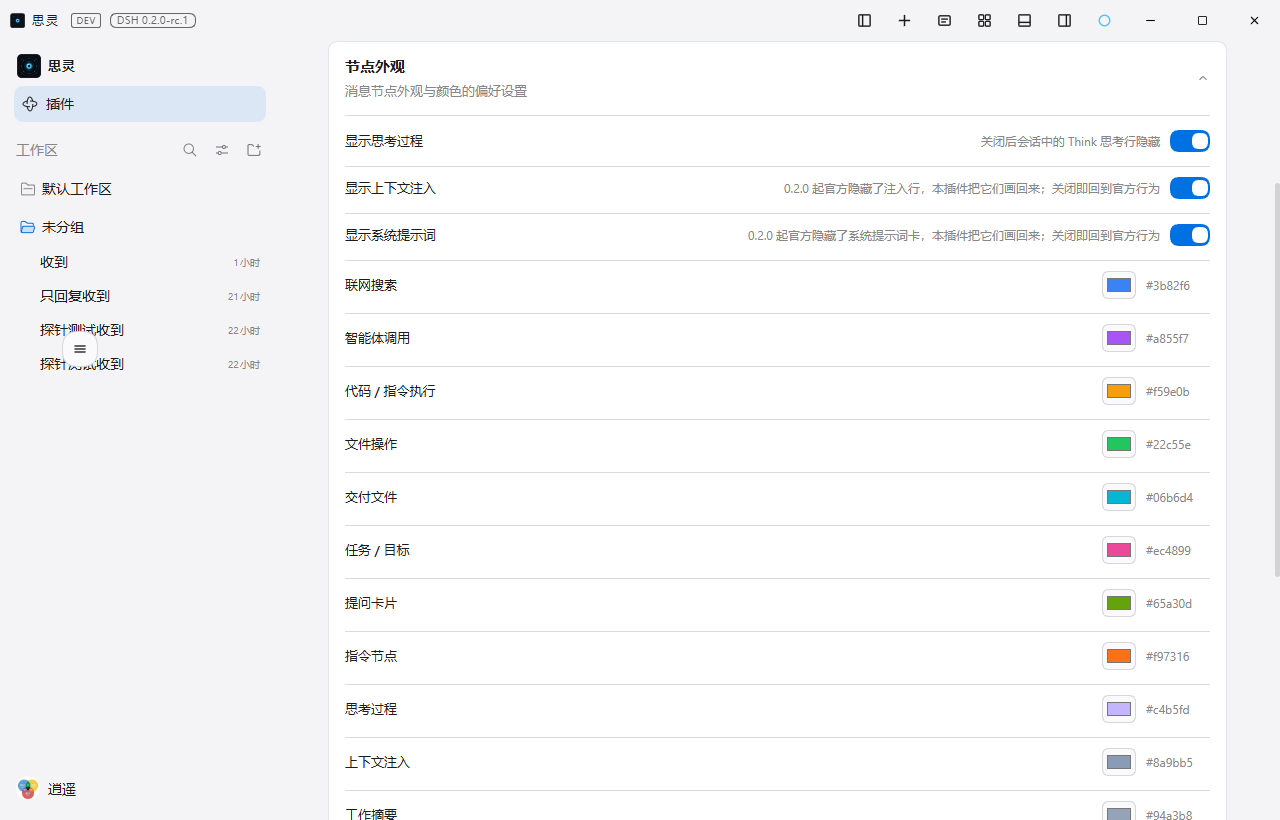Image resolution: width=1280 pixels, height=820 pixels.
Task: Open the 文件操作 green color swatch
Action: (1119, 444)
